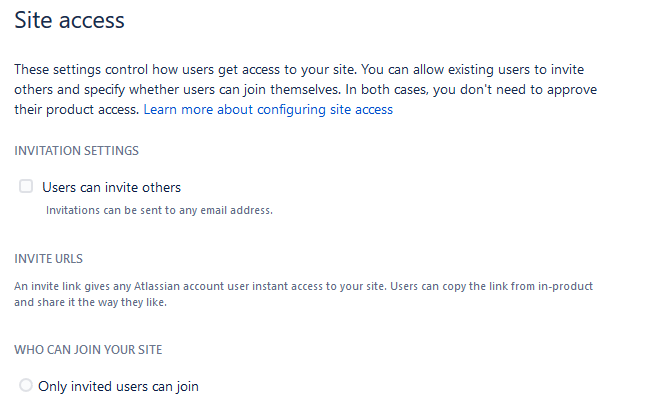This screenshot has height=404, width=651.
Task: Enable the Users can invite others checkbox
Action: pyautogui.click(x=26, y=186)
